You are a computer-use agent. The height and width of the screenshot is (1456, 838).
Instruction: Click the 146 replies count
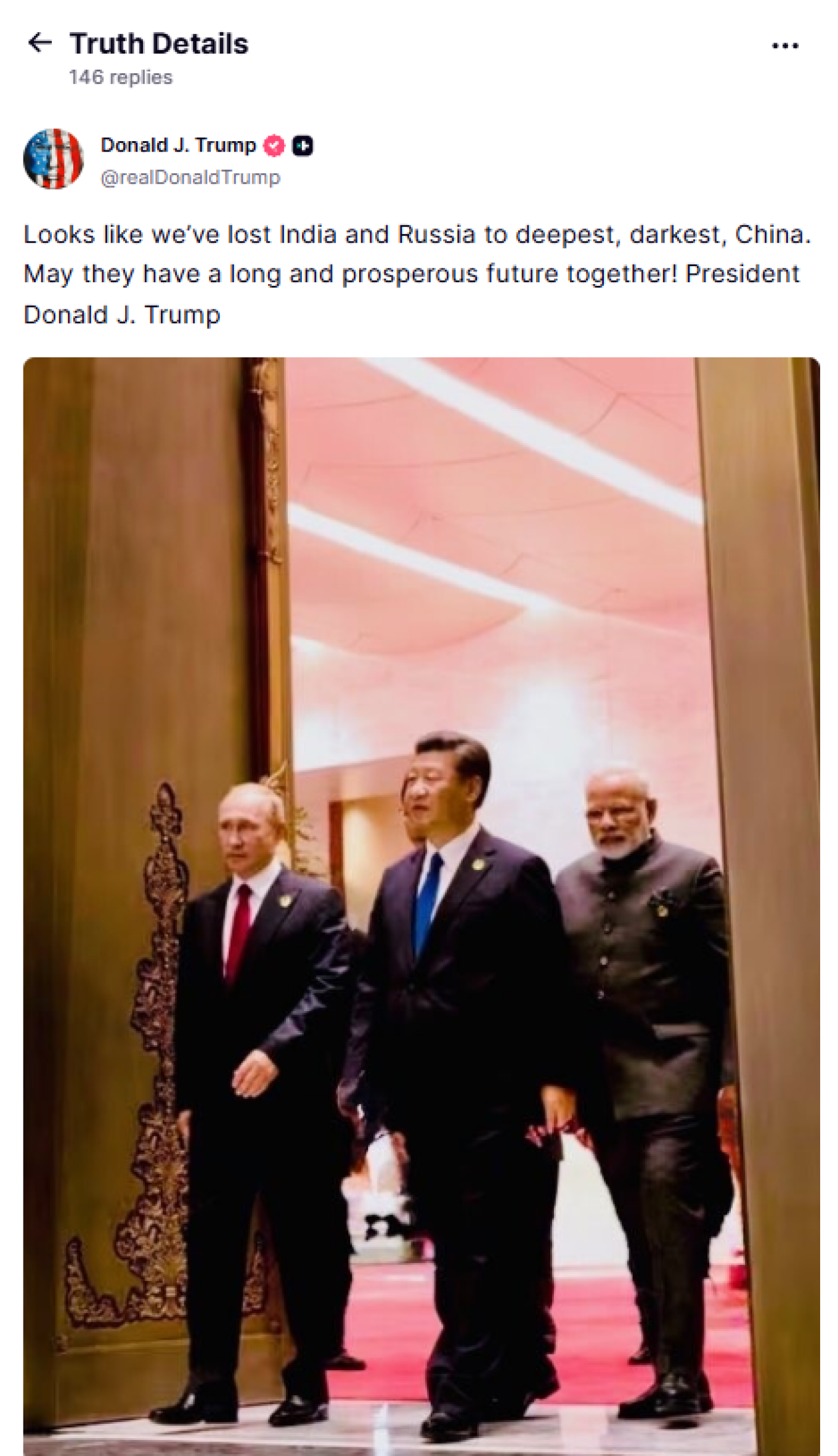click(121, 78)
